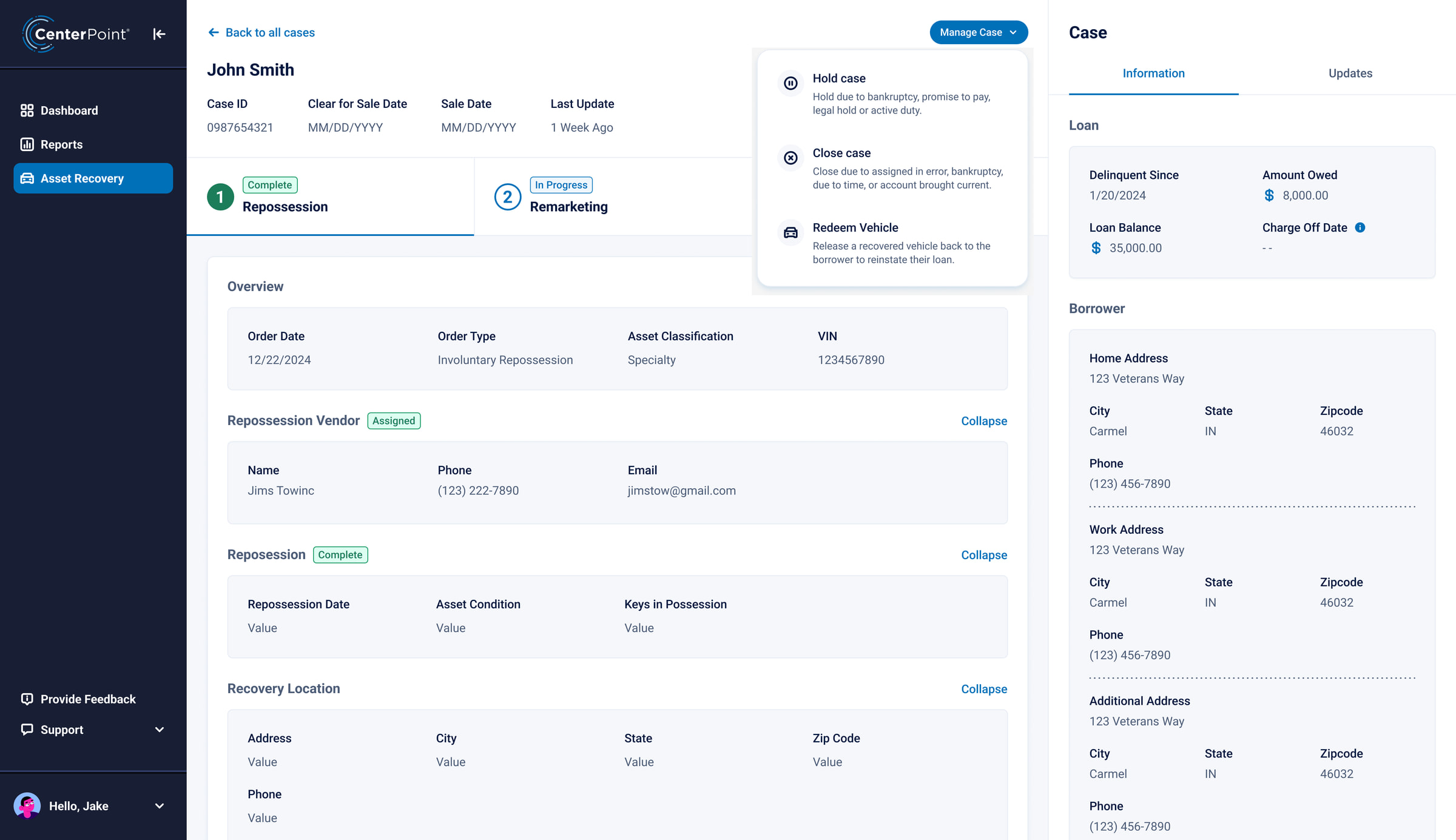Click the vendor name Jims Towinc

pyautogui.click(x=281, y=491)
